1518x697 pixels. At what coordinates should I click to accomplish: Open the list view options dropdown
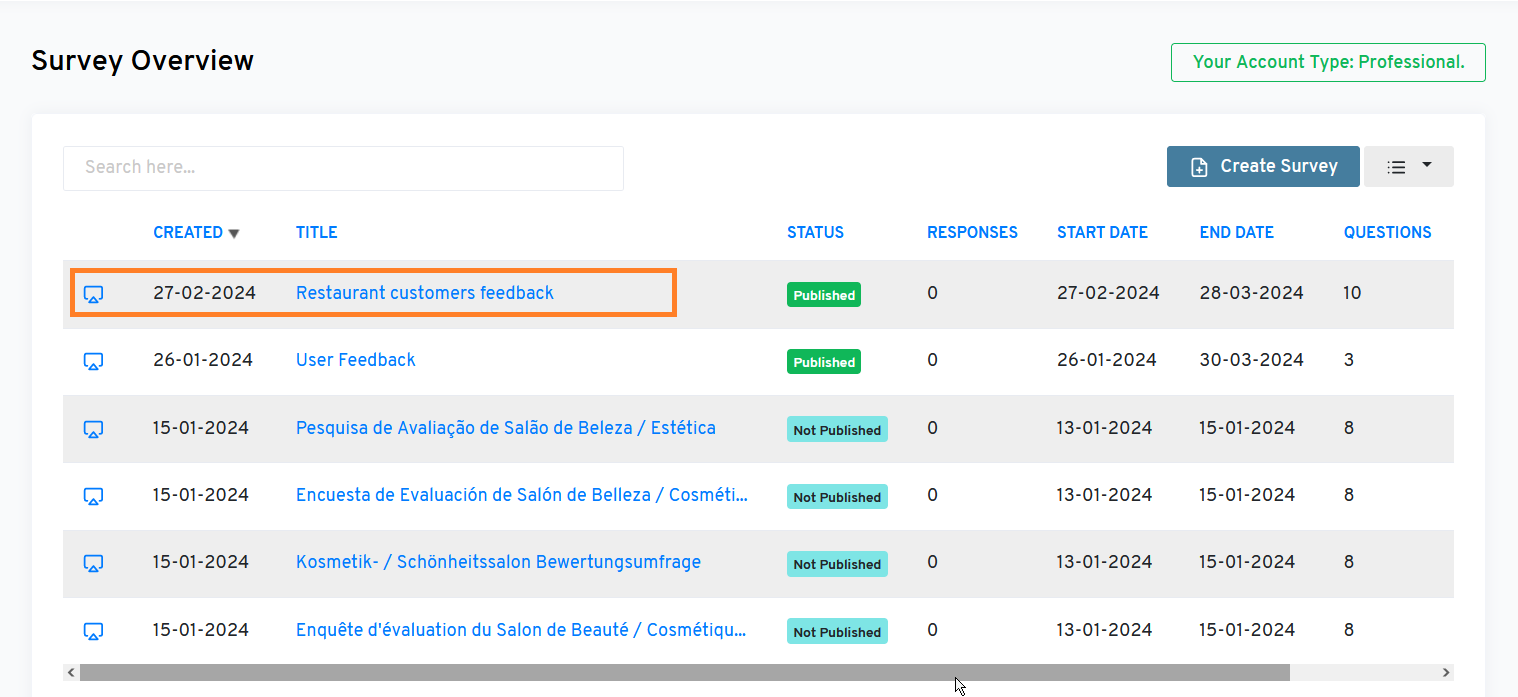(1408, 167)
